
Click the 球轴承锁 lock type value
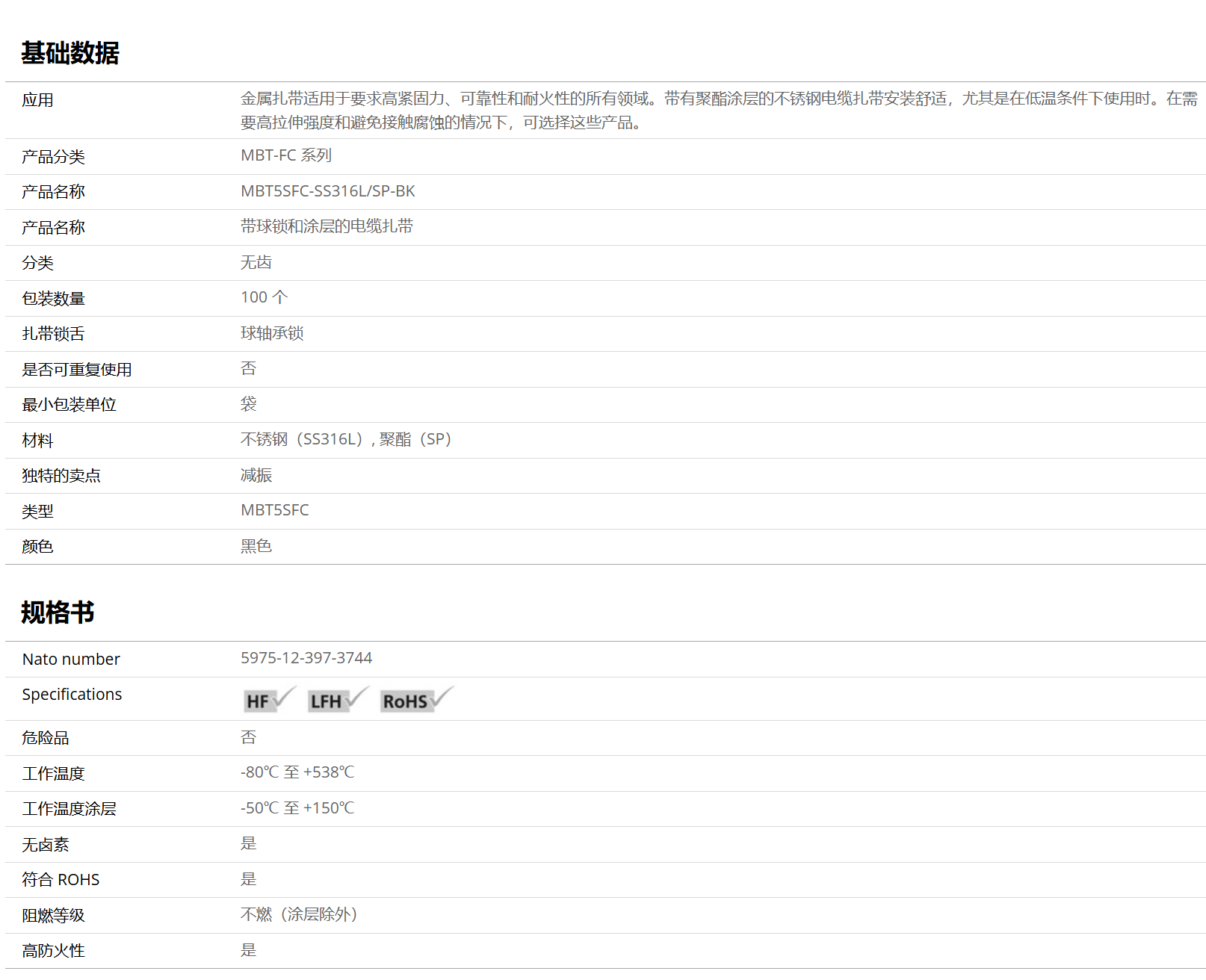(272, 333)
